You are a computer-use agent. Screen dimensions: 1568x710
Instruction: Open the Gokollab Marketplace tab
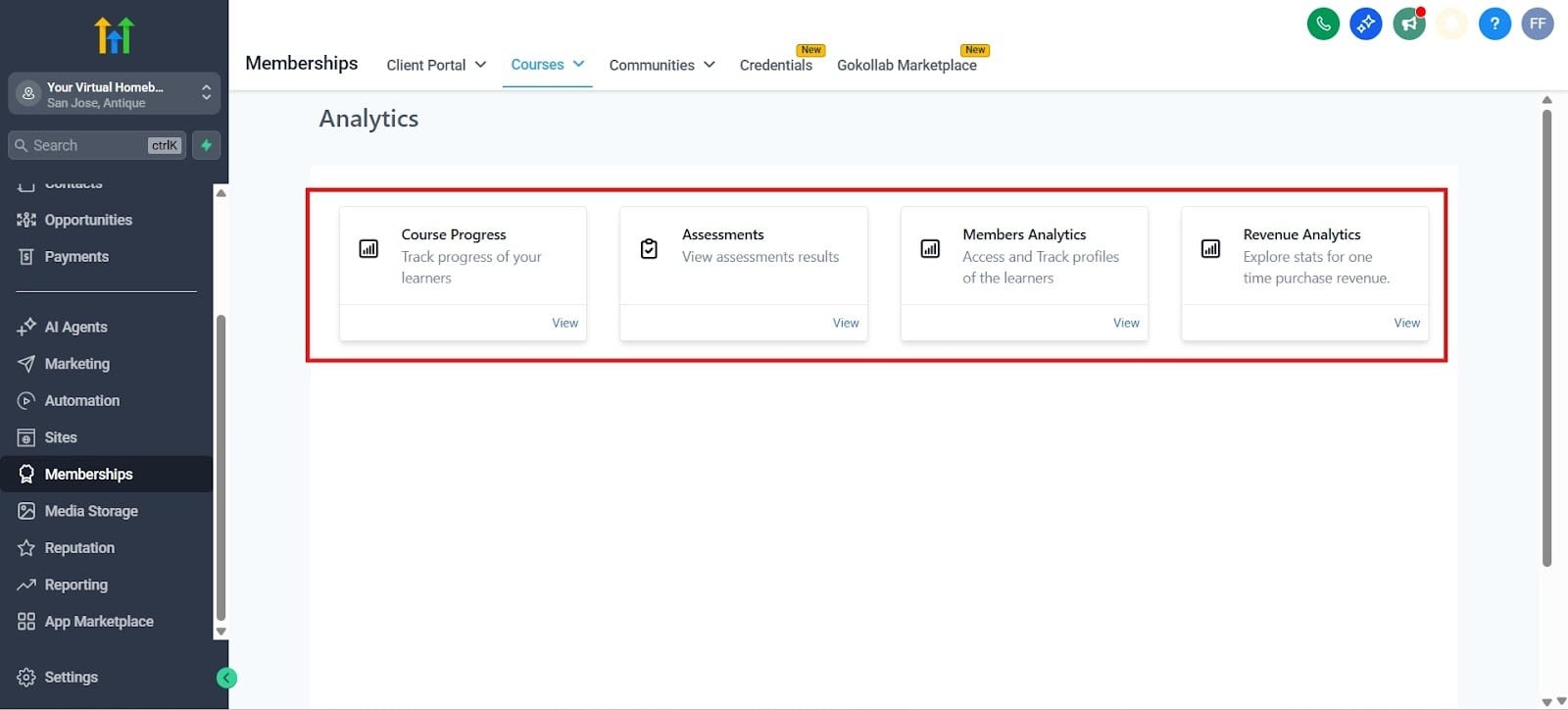tap(906, 65)
